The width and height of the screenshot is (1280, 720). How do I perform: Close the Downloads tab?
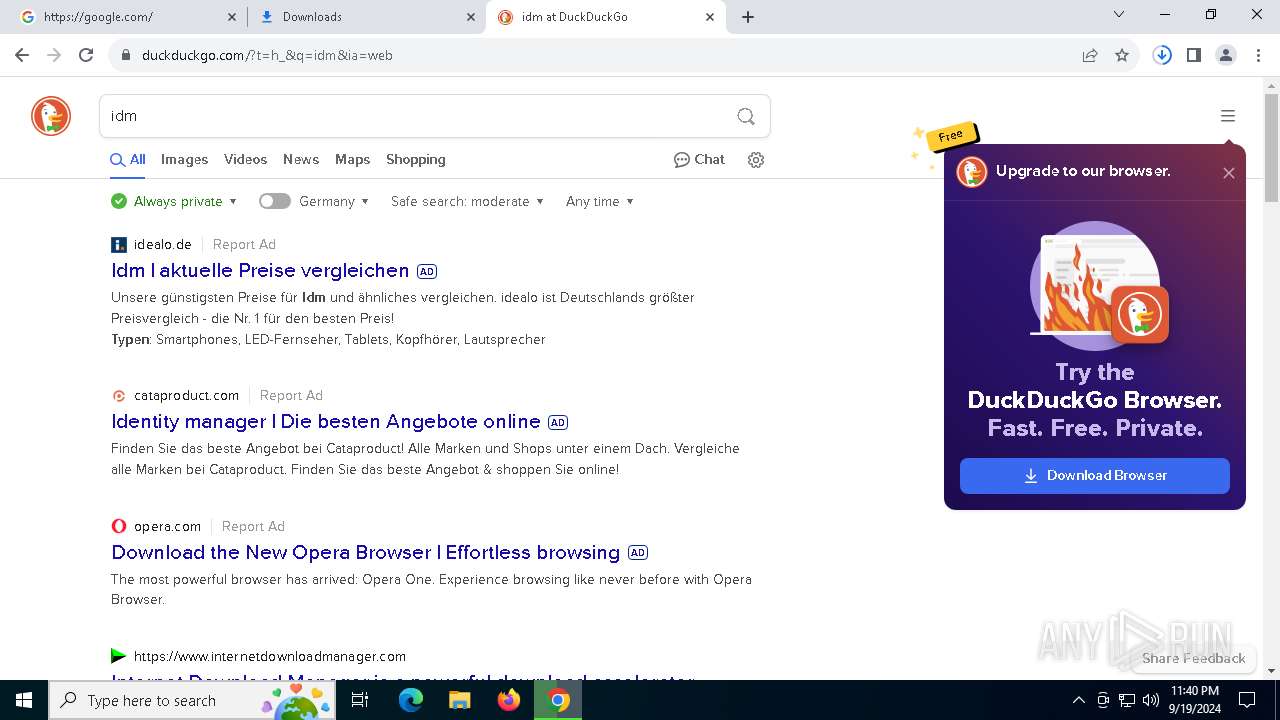(x=470, y=17)
